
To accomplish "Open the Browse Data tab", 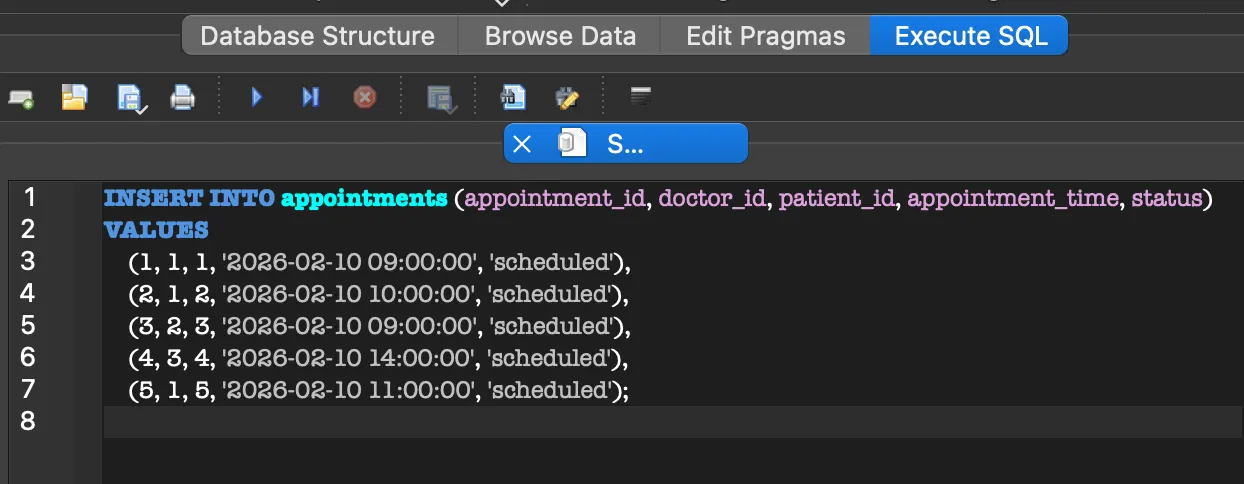I will pos(560,37).
